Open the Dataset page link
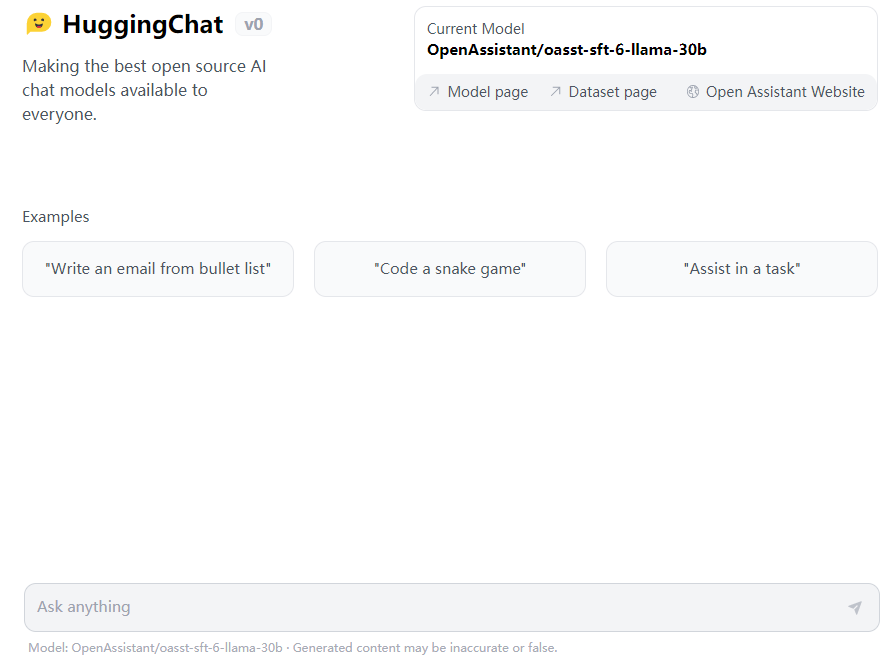This screenshot has height=658, width=892. (x=610, y=91)
